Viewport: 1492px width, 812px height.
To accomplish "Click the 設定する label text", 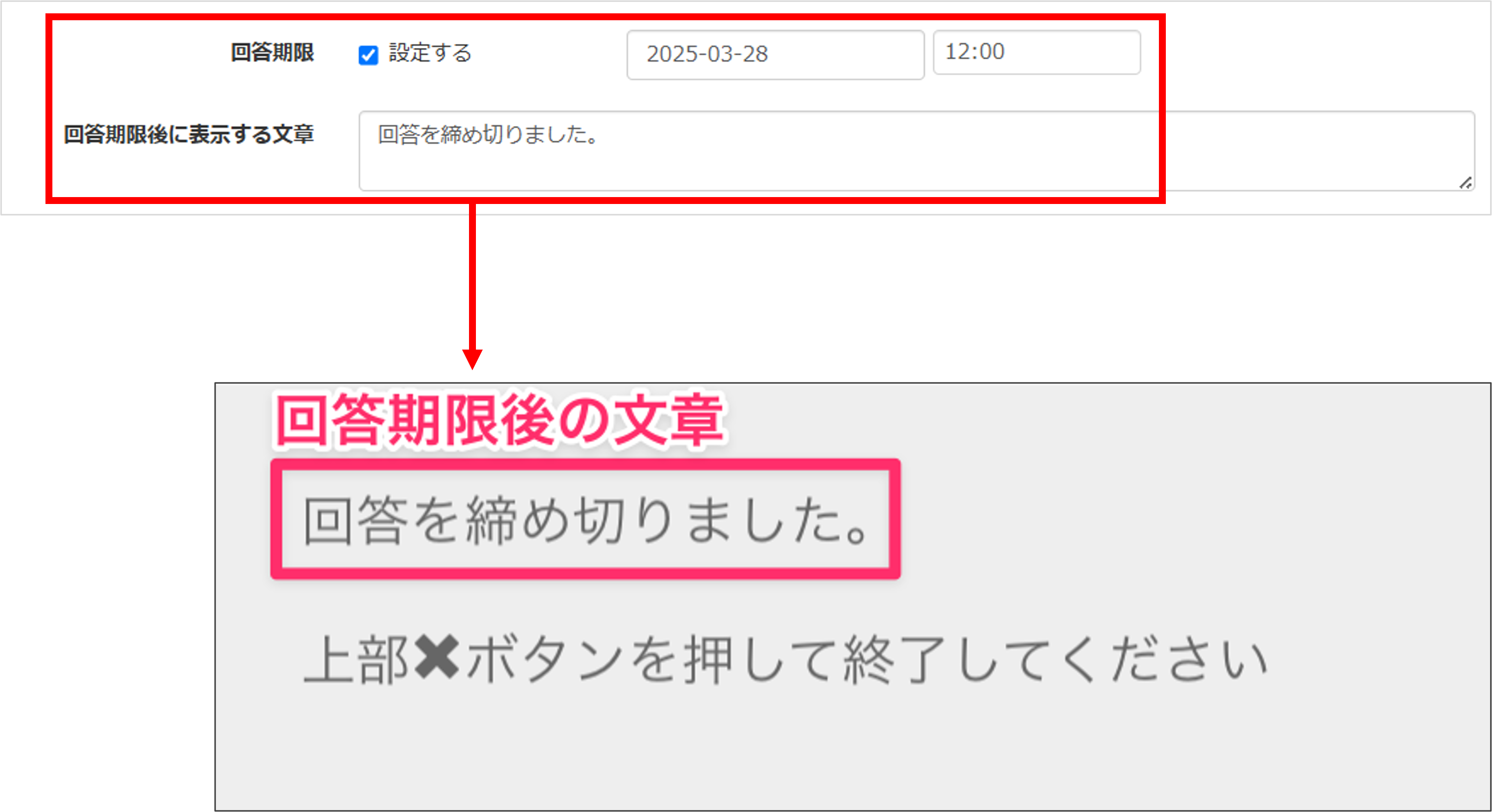I will click(430, 53).
